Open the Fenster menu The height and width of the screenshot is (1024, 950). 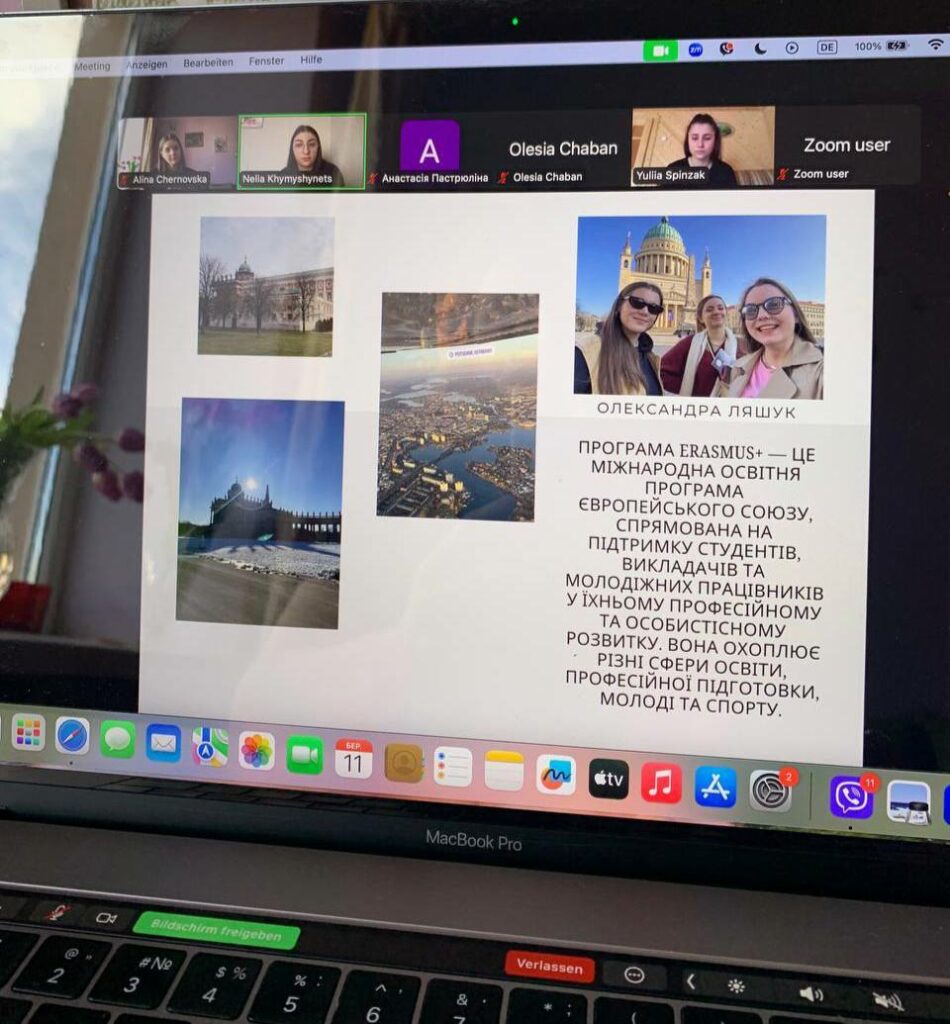(266, 61)
